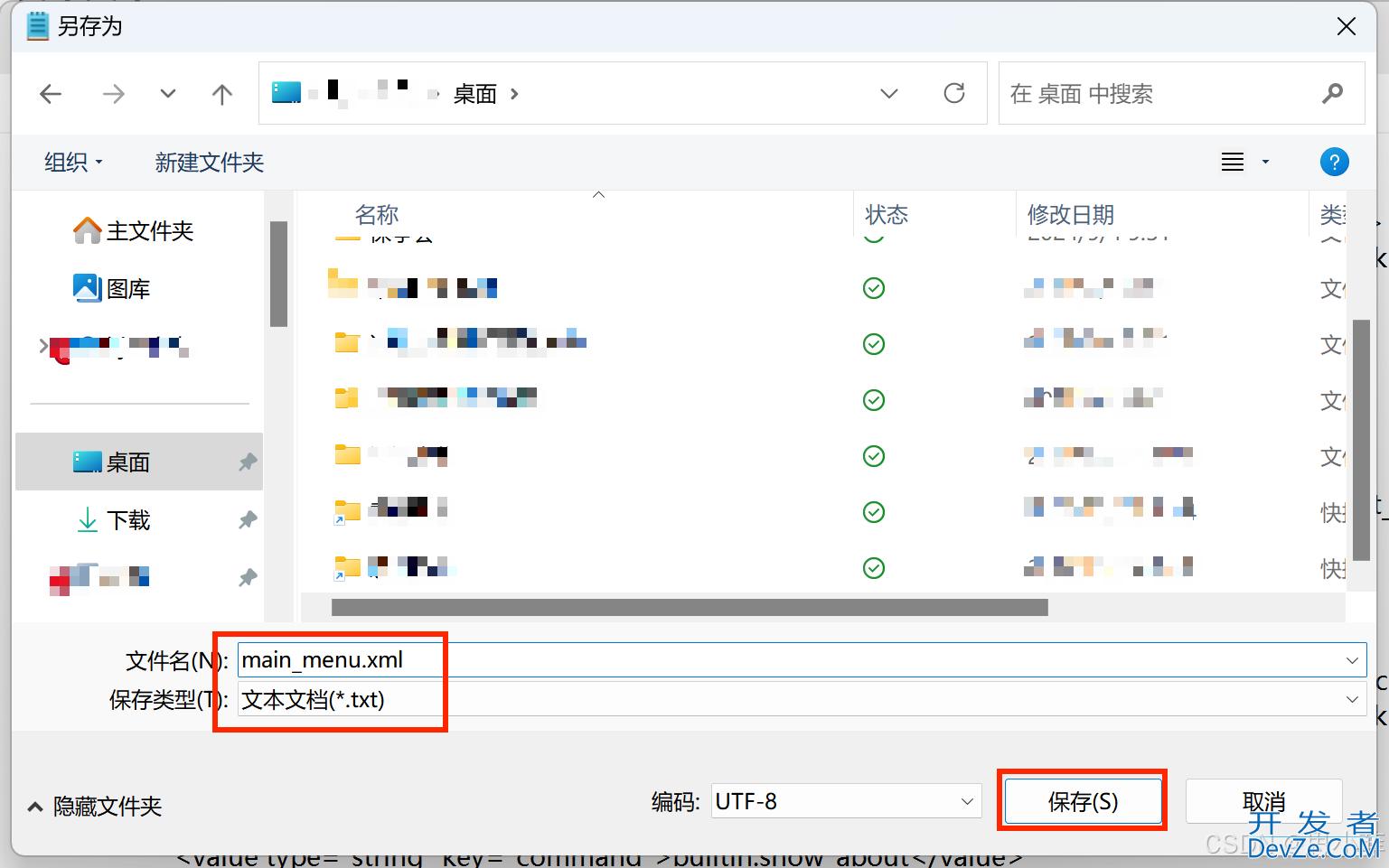Refresh the current folder view

pos(954,93)
